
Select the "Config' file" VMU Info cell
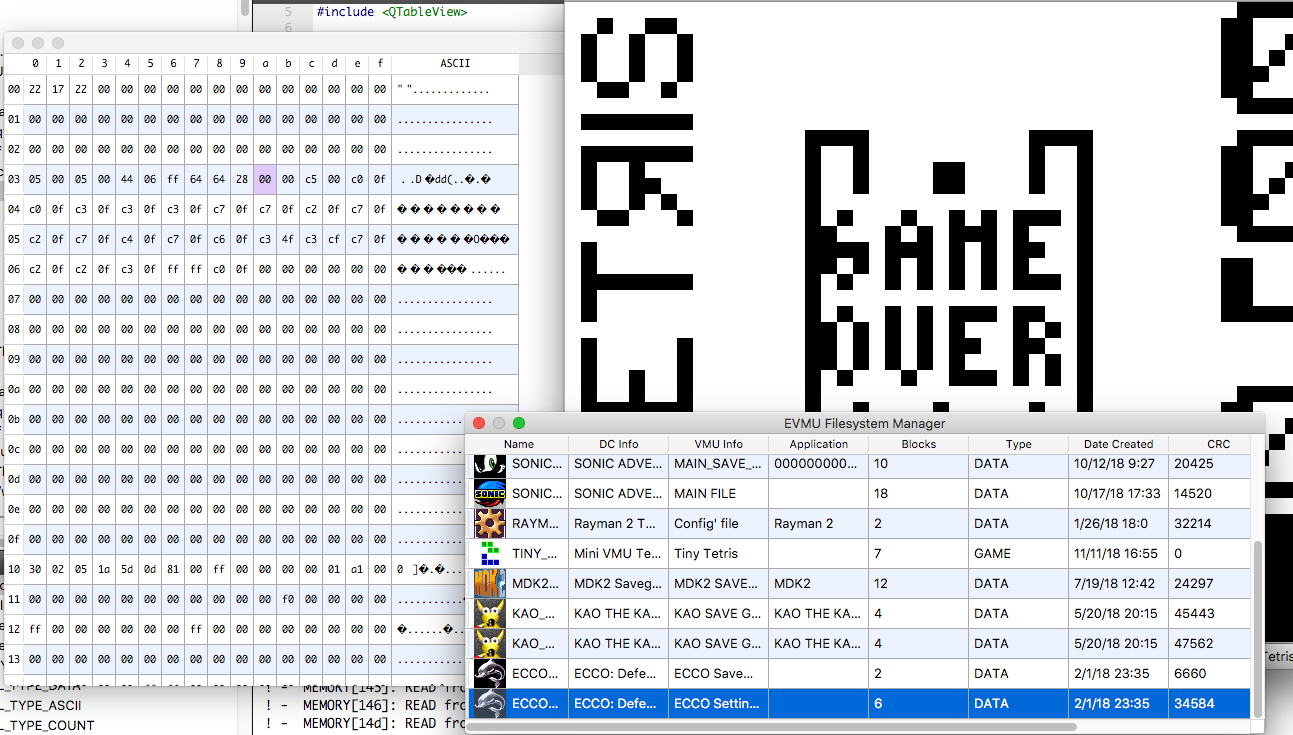(719, 523)
